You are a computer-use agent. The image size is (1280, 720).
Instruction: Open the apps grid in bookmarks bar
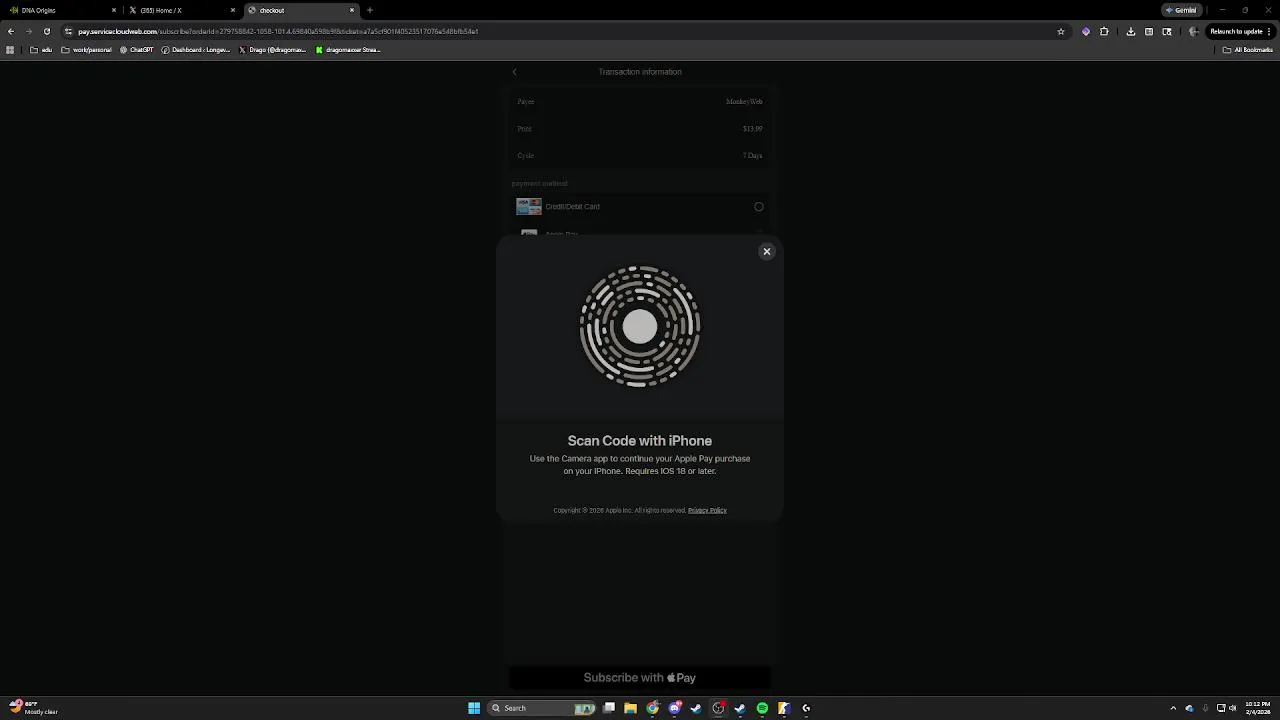(x=10, y=50)
